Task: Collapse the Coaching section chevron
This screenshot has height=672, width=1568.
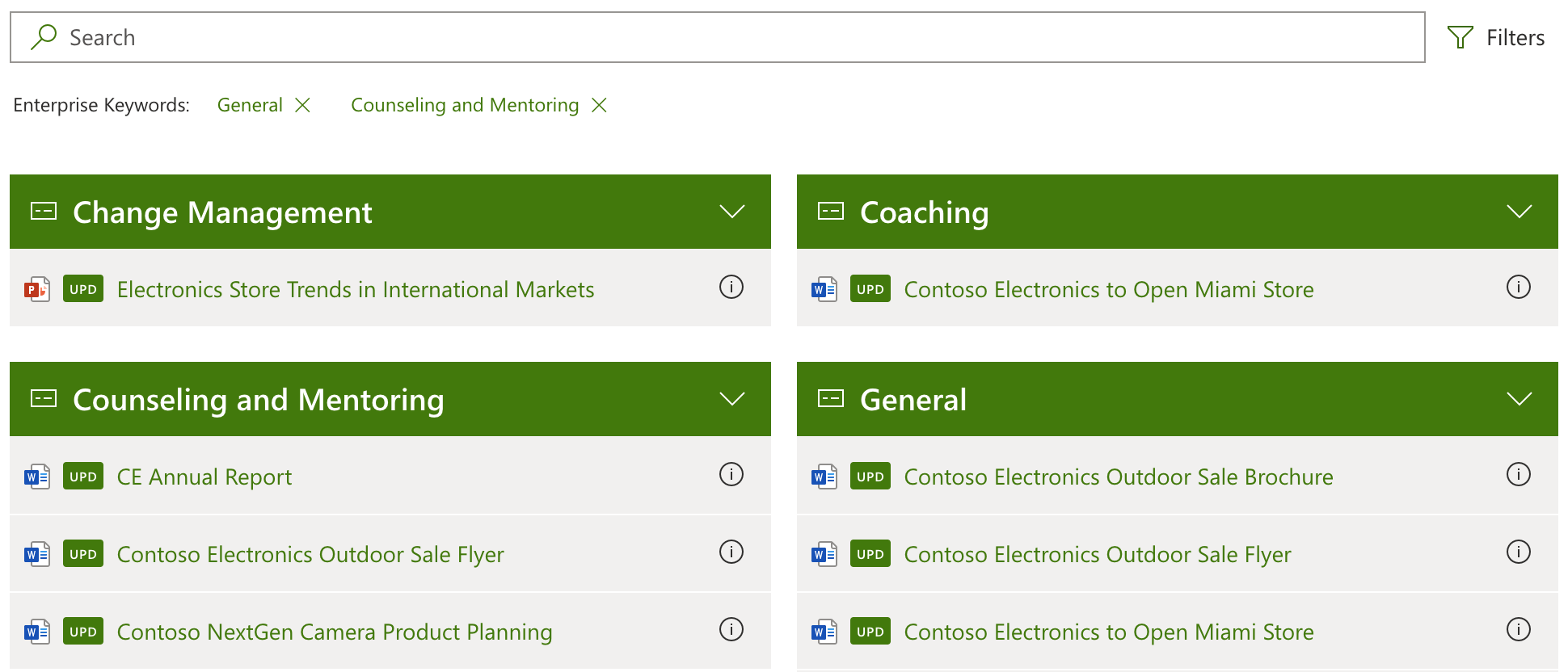Action: 1520,212
